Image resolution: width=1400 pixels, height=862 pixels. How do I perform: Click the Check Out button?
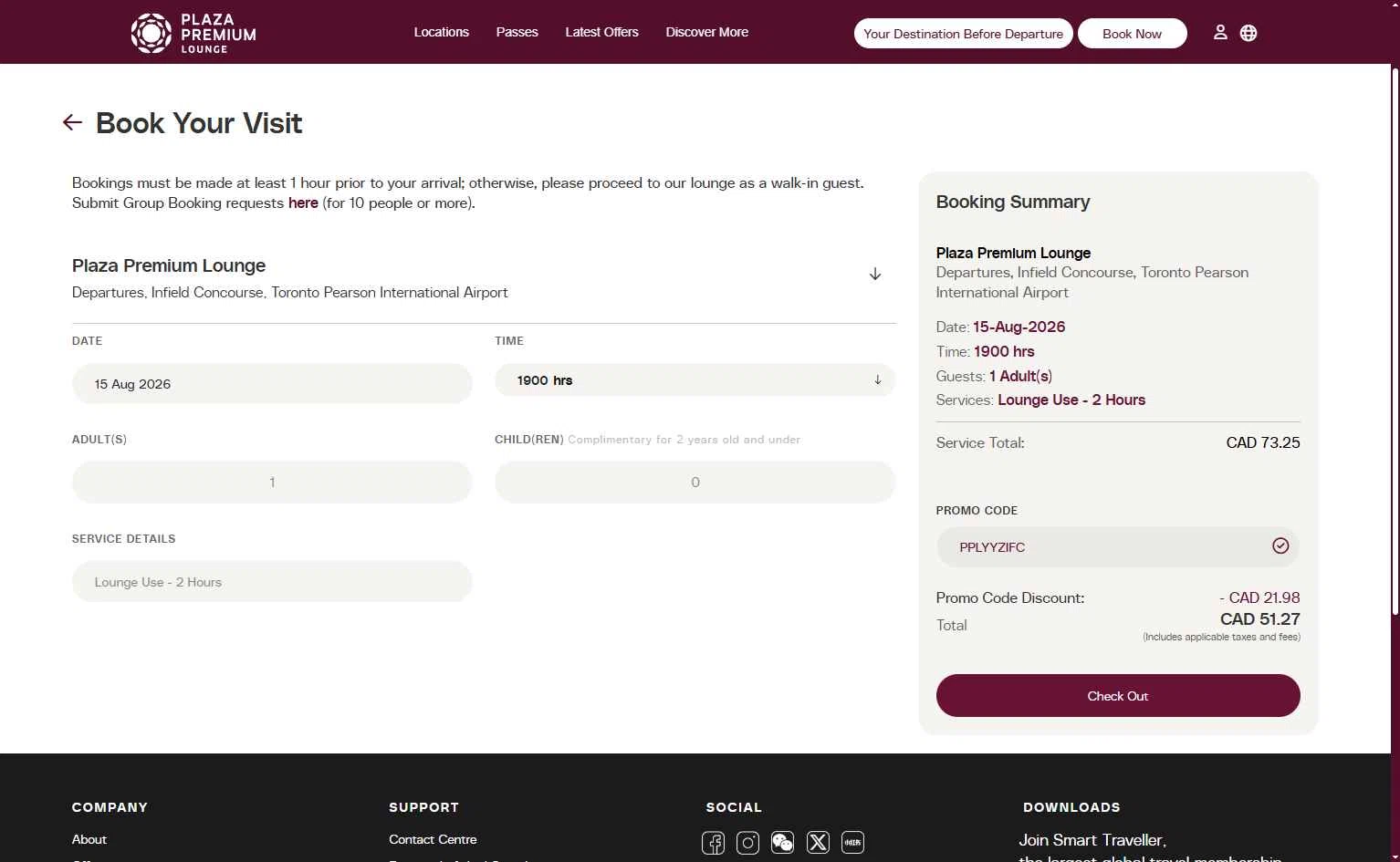1118,696
